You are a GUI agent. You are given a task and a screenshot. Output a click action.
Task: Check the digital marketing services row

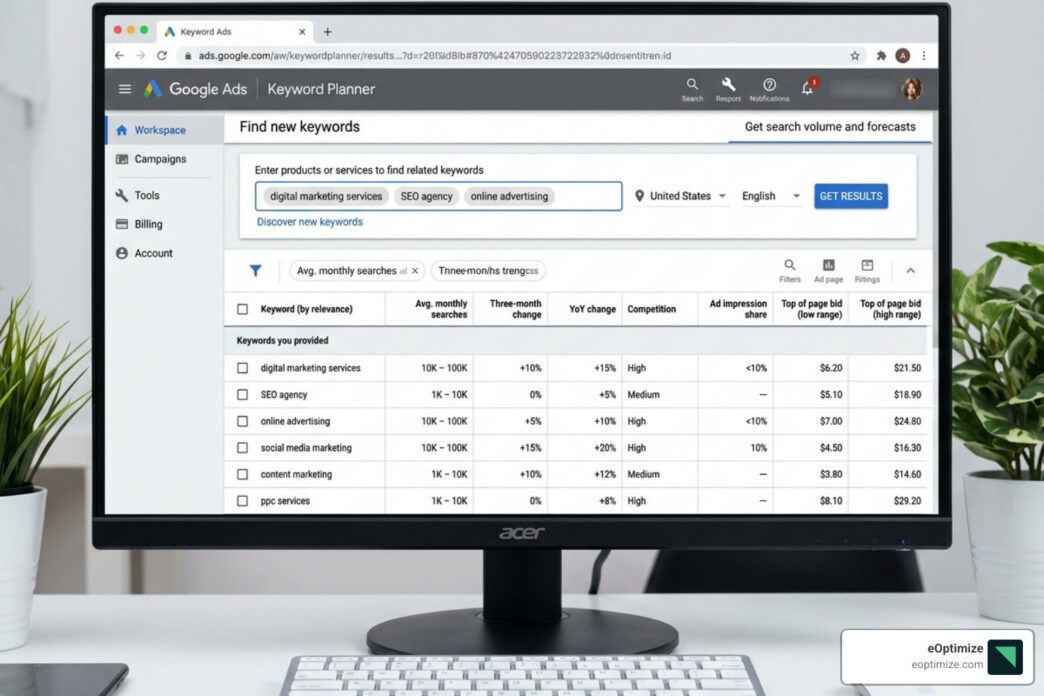[x=242, y=368]
